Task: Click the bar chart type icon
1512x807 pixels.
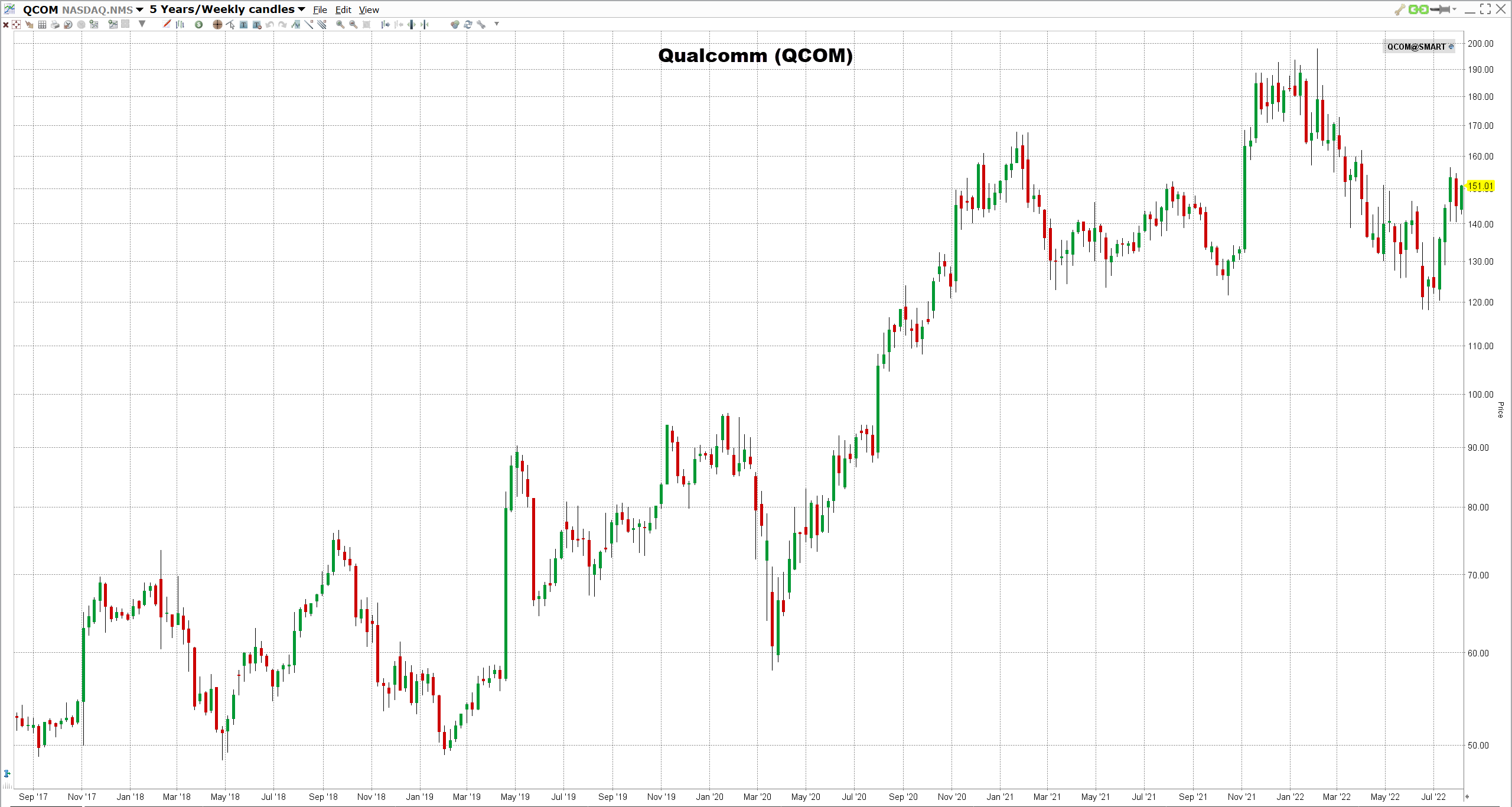Action: [180, 24]
